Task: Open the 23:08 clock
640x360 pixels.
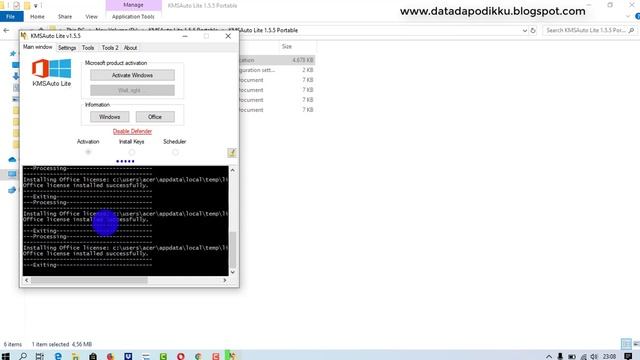Action: [609, 357]
